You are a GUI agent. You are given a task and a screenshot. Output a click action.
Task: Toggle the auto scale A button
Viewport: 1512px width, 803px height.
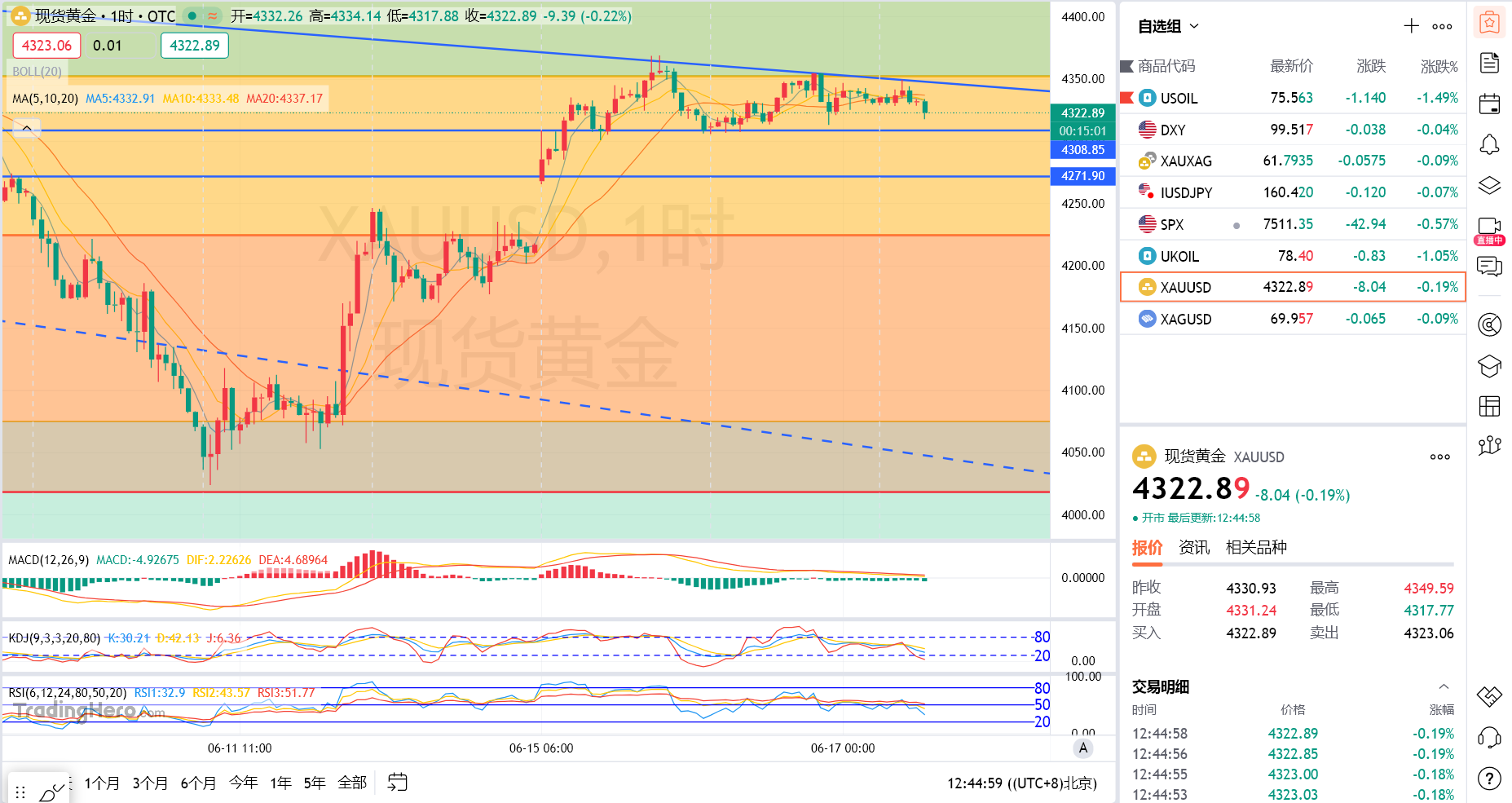(1082, 748)
